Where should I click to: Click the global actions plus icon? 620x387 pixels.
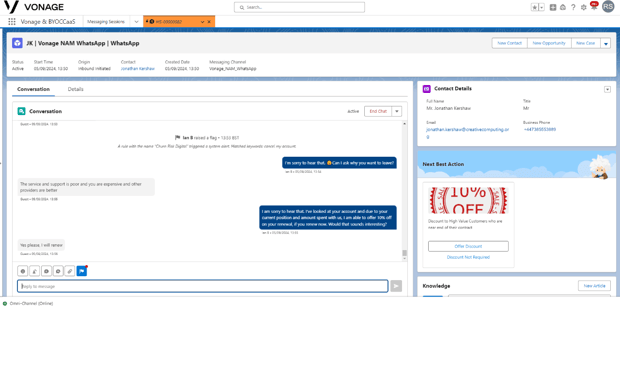(x=553, y=7)
